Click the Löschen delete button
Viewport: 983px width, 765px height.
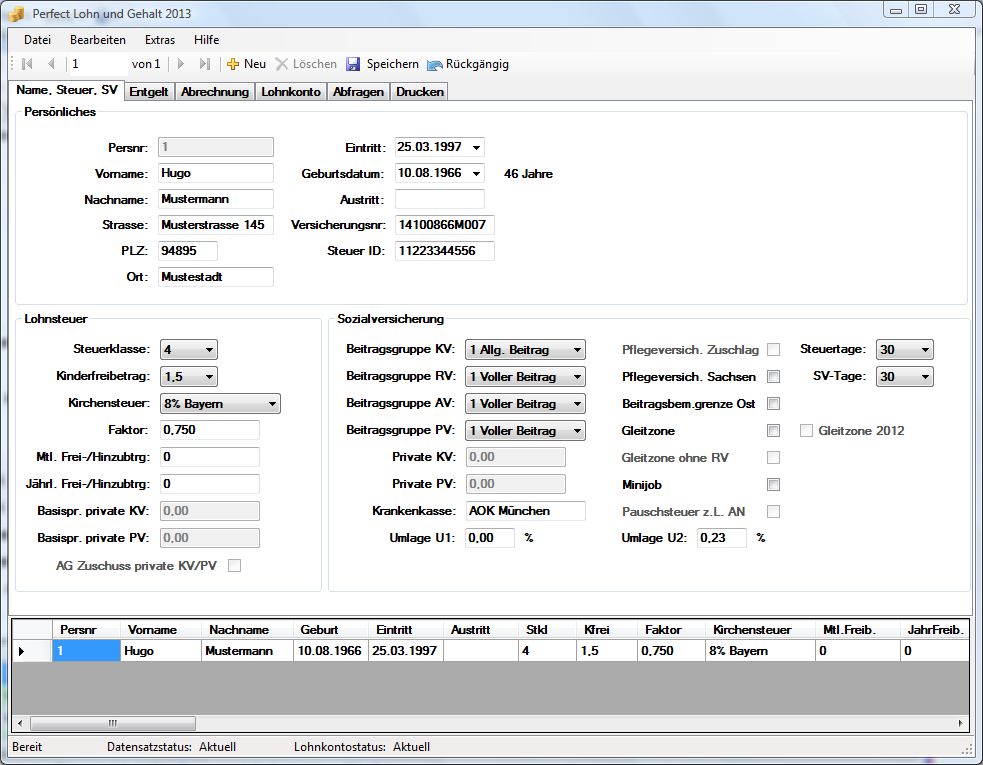(x=307, y=64)
